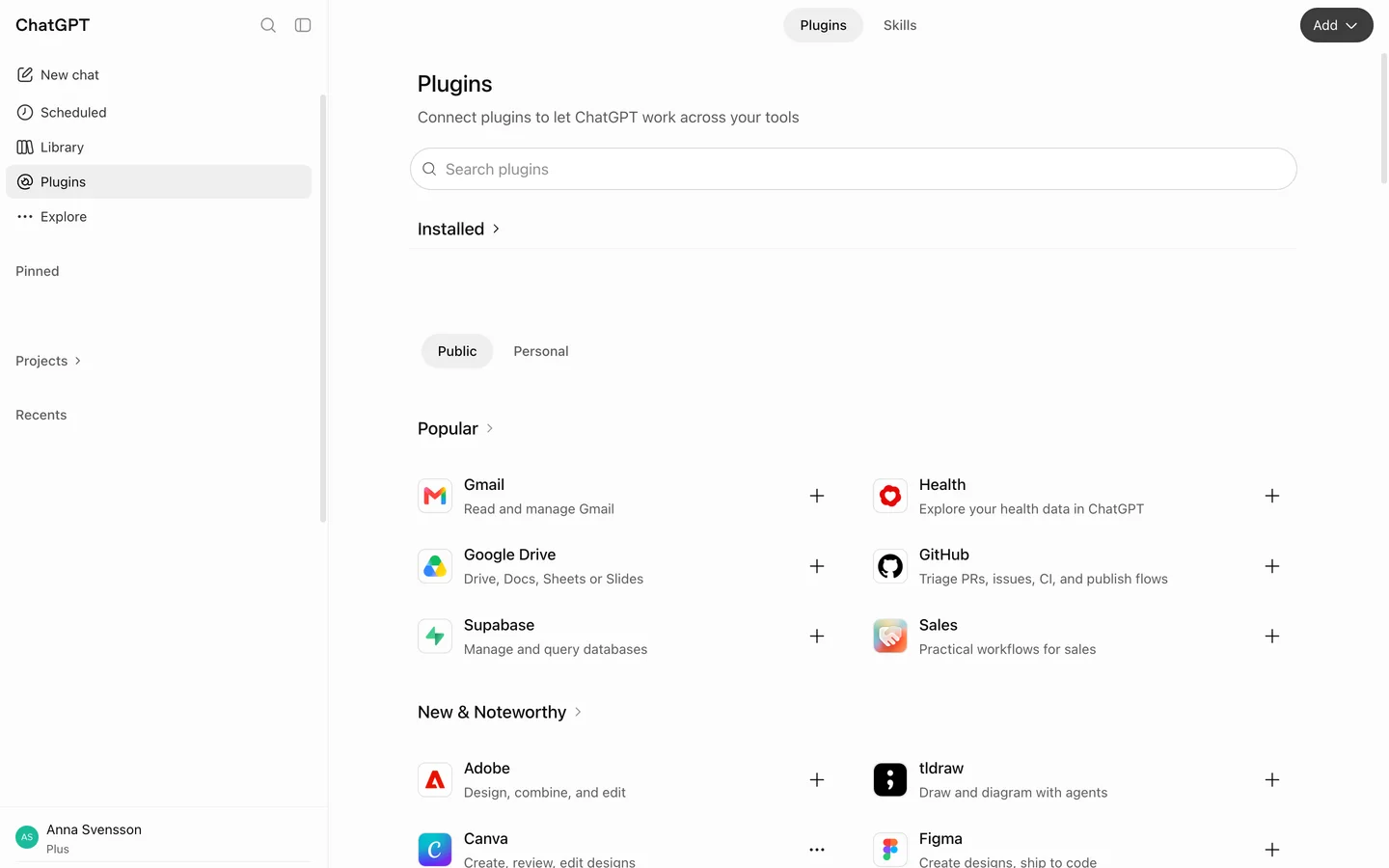
Task: Add the Supabase plugin with its plus icon
Action: (817, 637)
